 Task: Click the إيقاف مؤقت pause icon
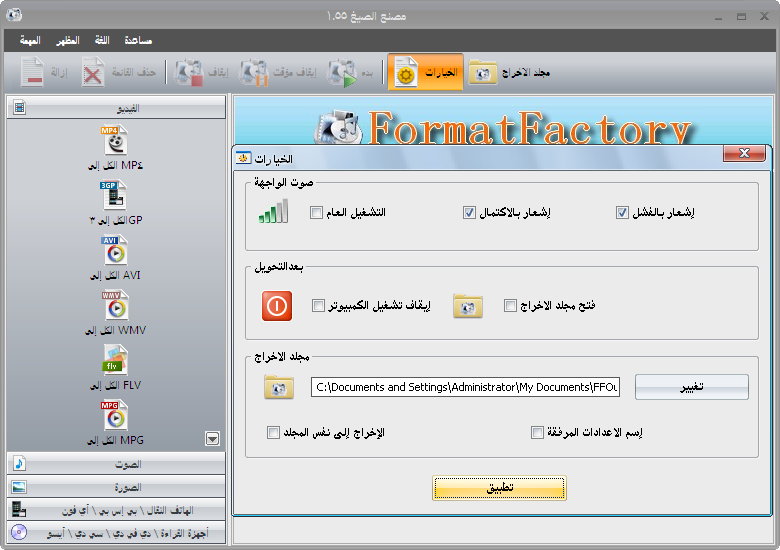click(x=254, y=73)
